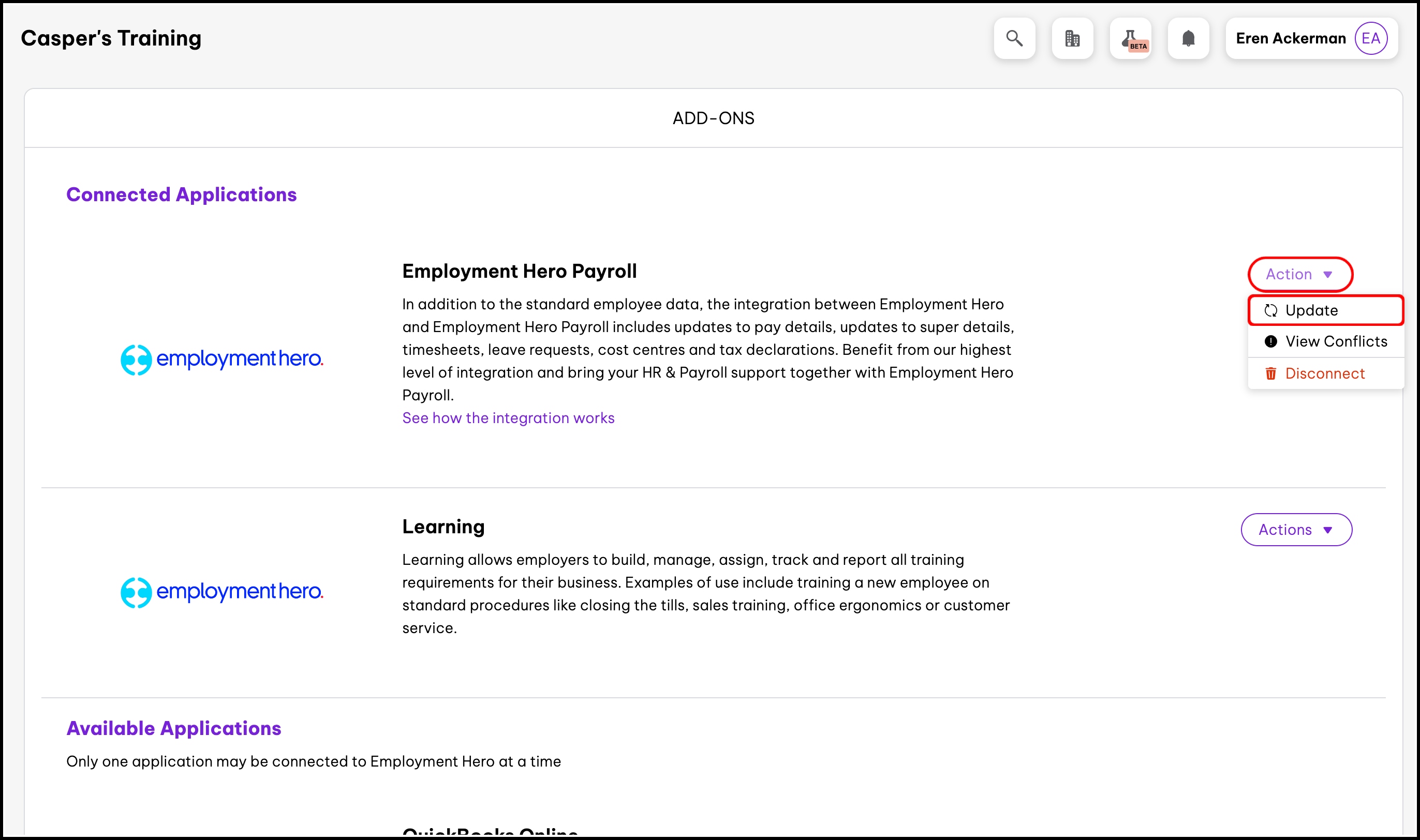This screenshot has width=1420, height=840.
Task: Open the beta lab flask icon
Action: 1131,38
